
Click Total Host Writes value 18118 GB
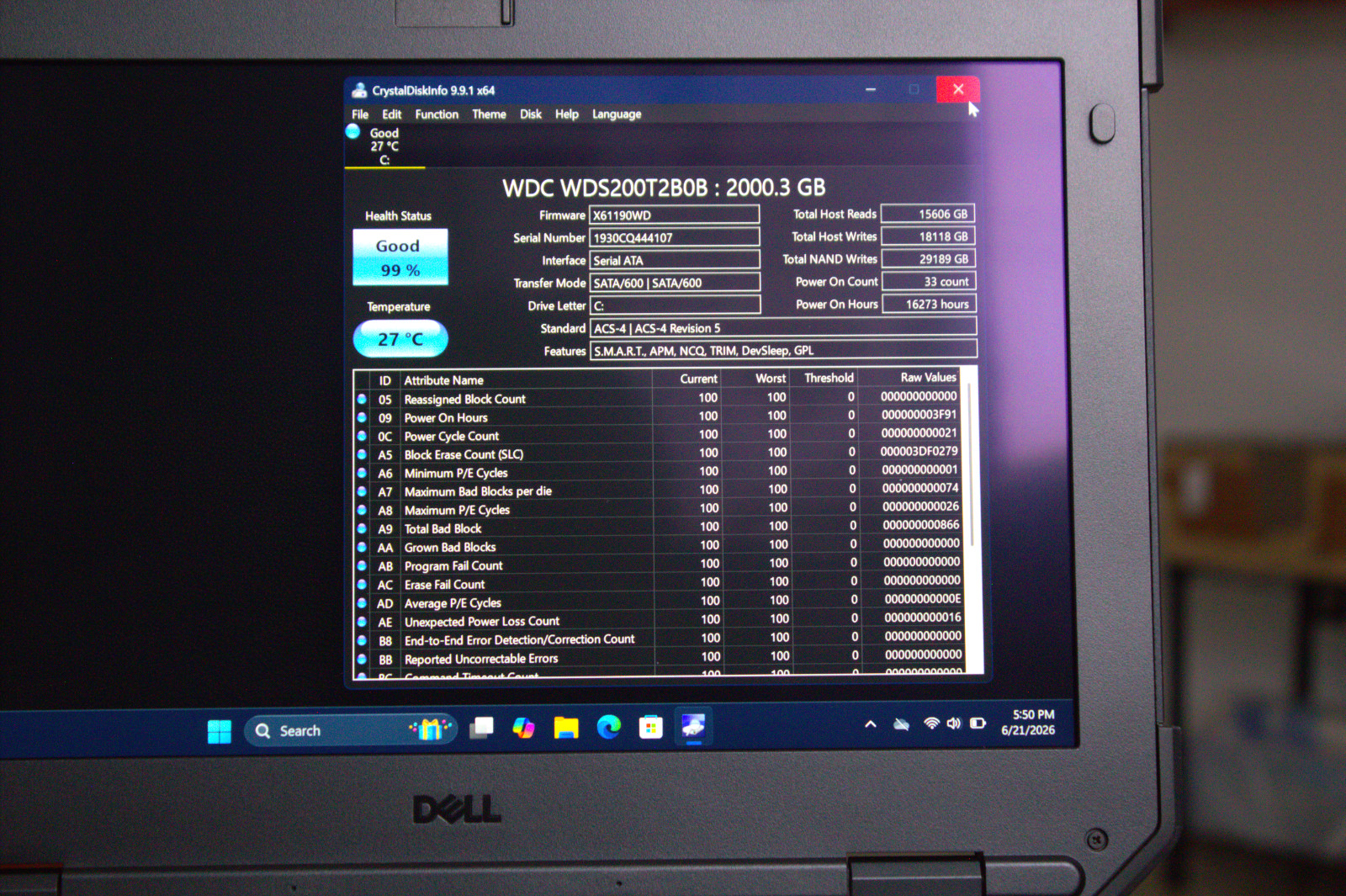(928, 237)
